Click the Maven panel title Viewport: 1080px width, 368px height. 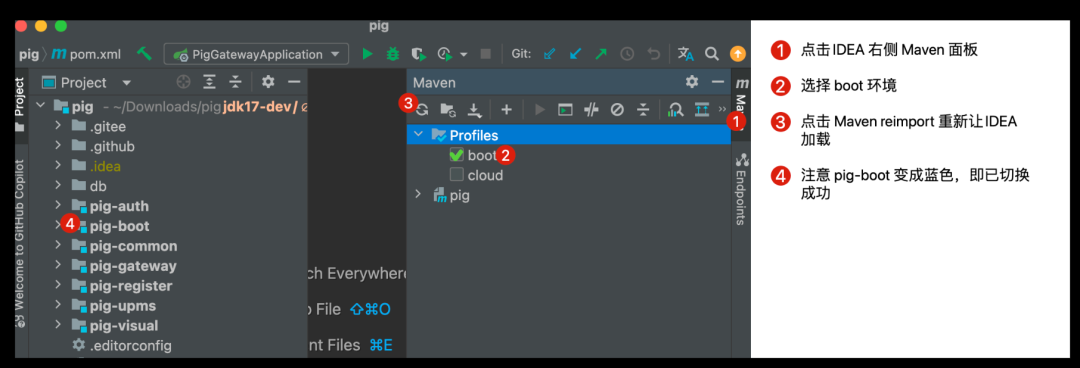point(434,83)
